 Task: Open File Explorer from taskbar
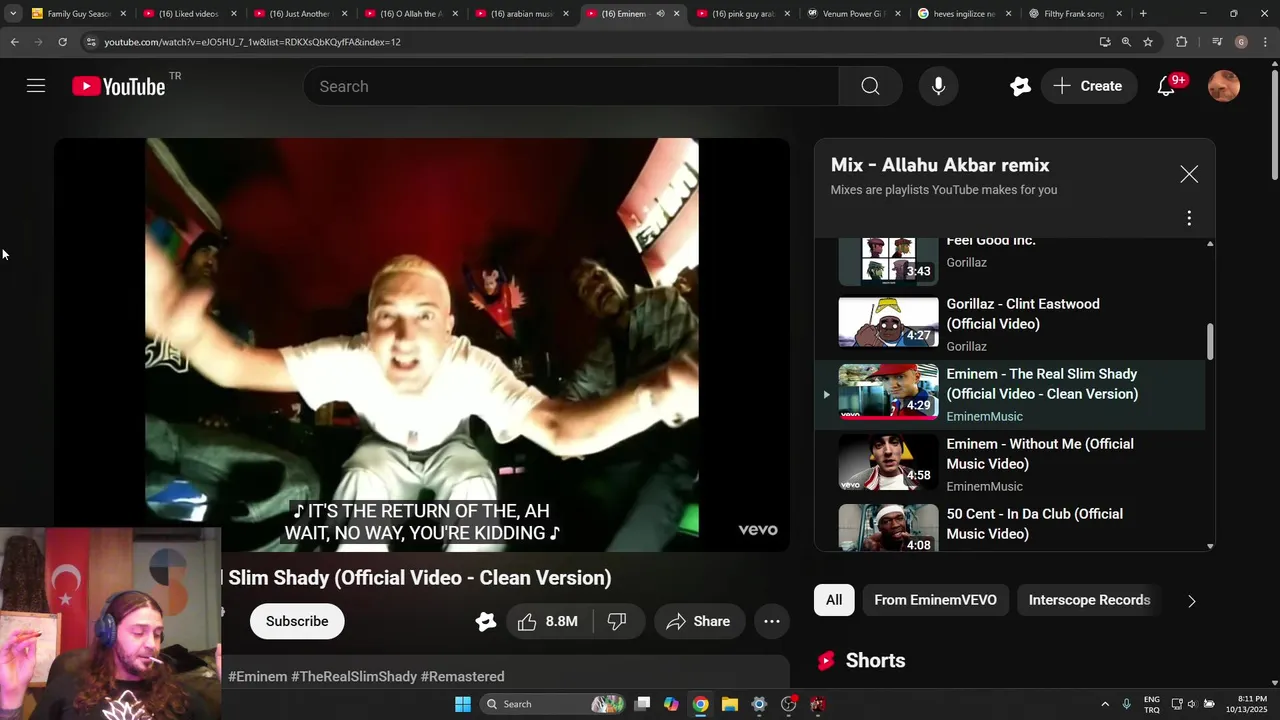tap(730, 704)
